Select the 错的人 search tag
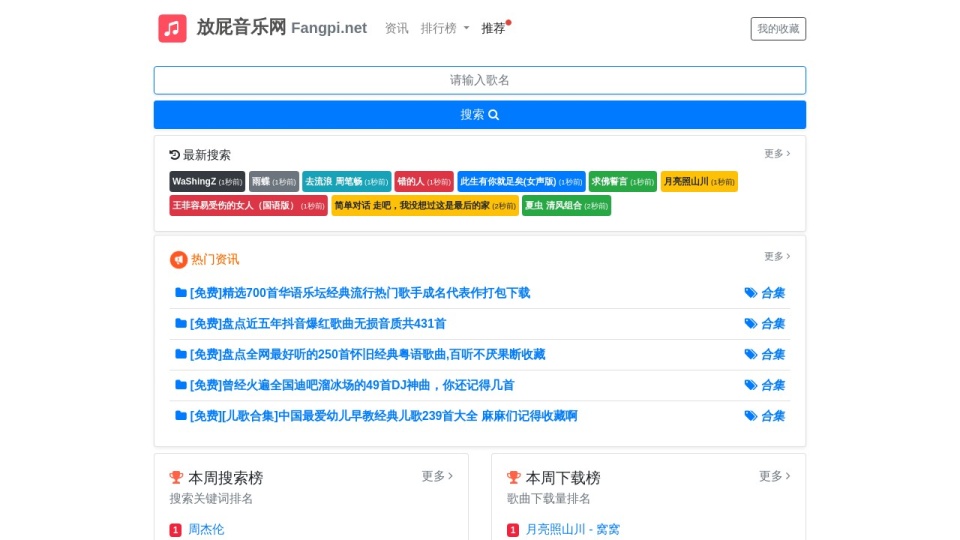960x540 pixels. point(424,181)
